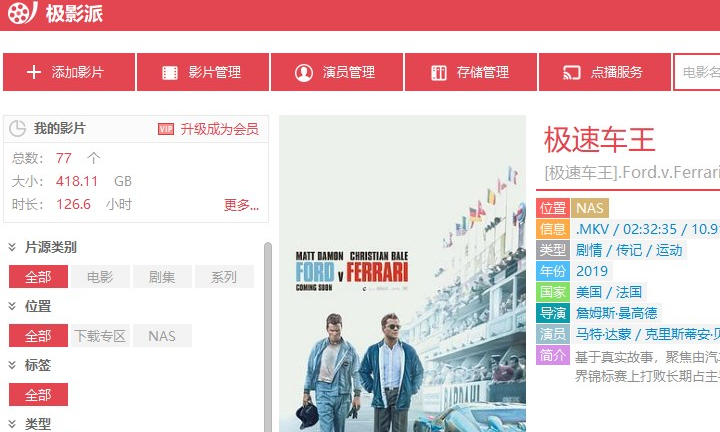Click the 极影派 app name

tap(74, 13)
